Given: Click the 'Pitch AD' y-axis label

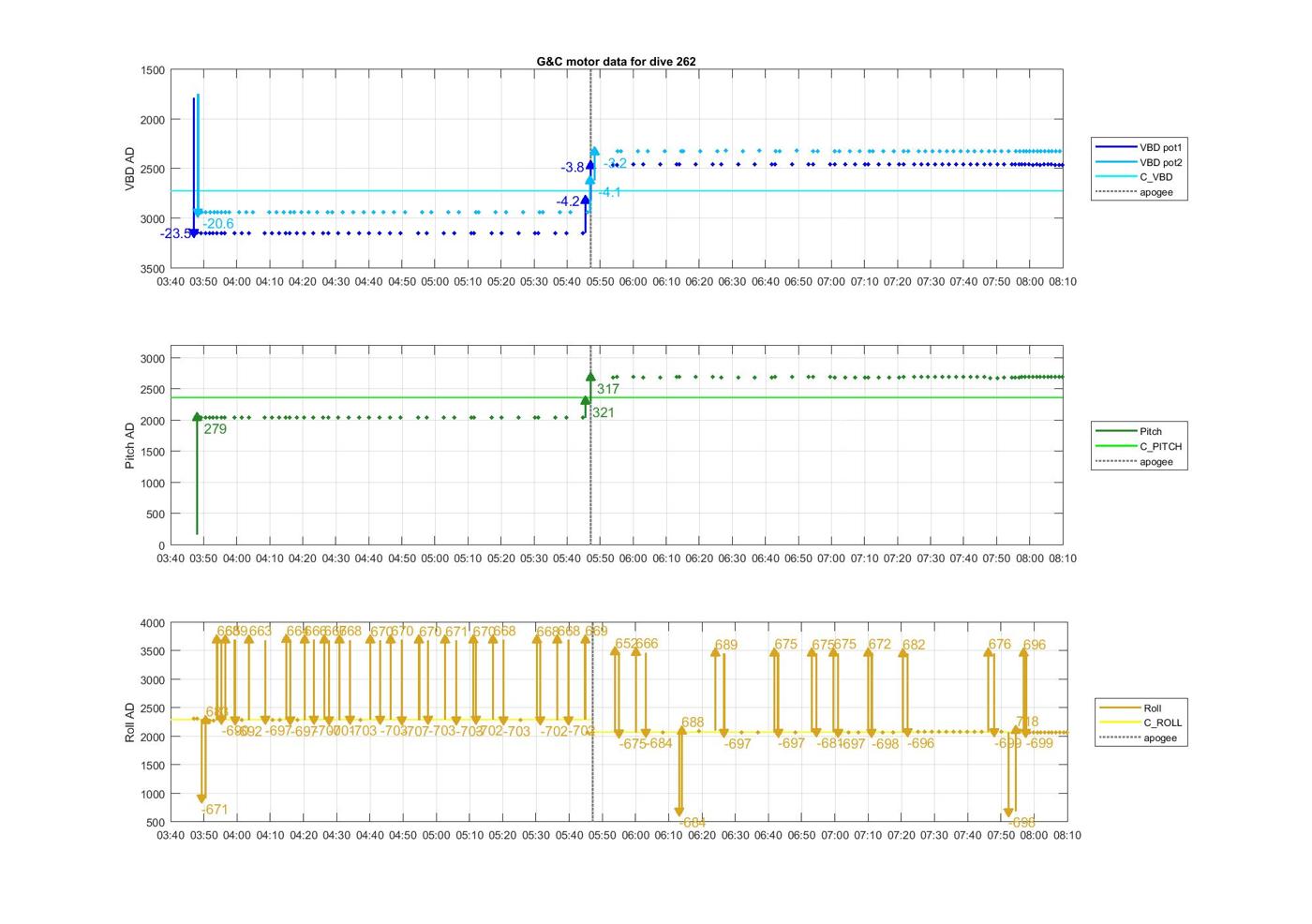Looking at the screenshot, I should [x=130, y=445].
